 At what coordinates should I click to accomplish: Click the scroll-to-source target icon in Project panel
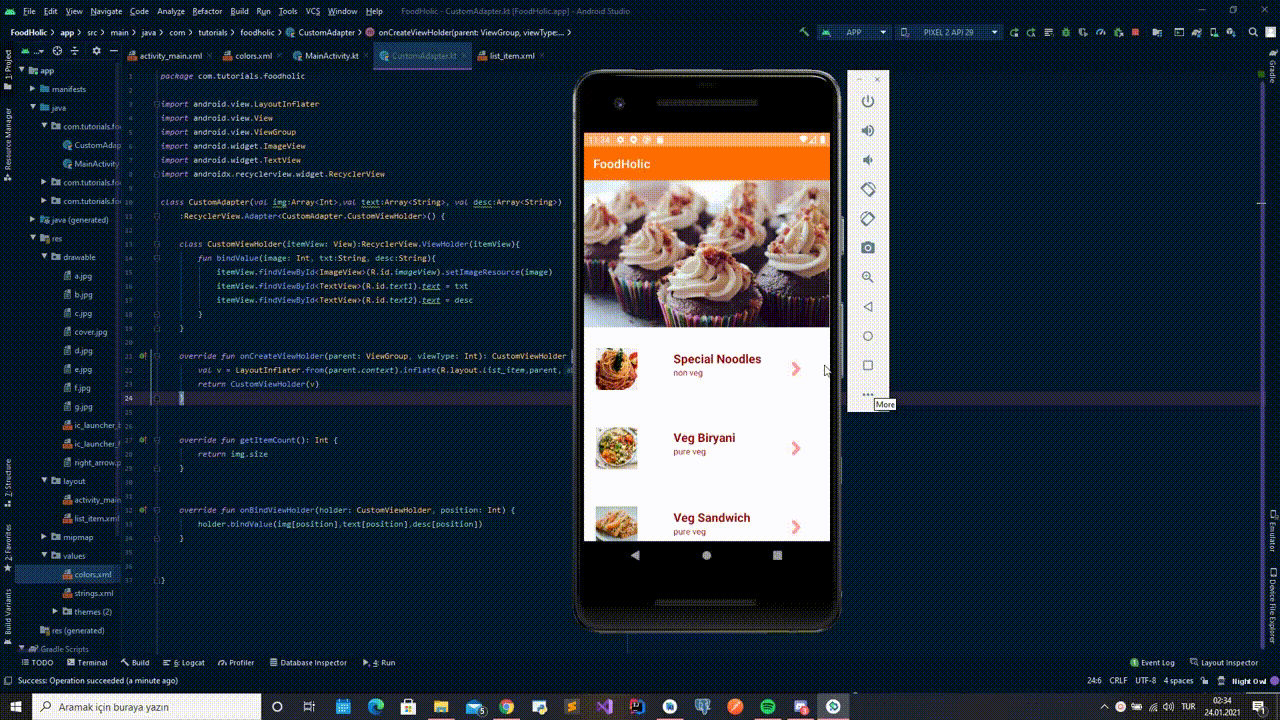(x=57, y=51)
